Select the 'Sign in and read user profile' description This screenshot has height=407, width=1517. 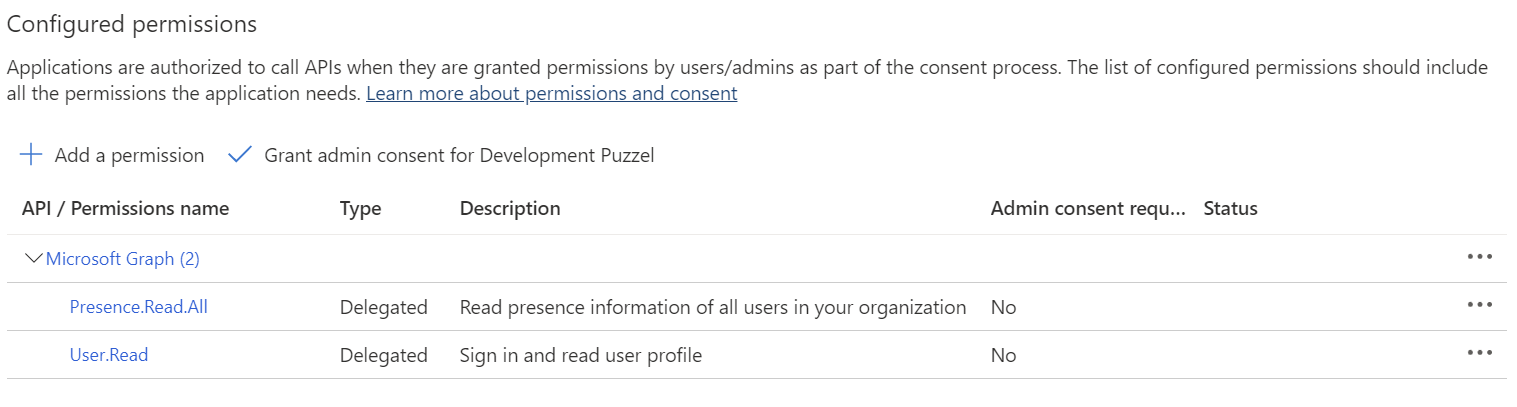click(581, 355)
